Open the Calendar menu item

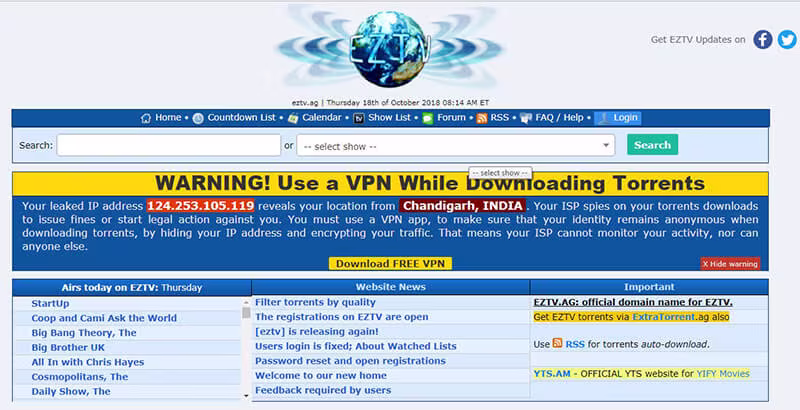(321, 118)
